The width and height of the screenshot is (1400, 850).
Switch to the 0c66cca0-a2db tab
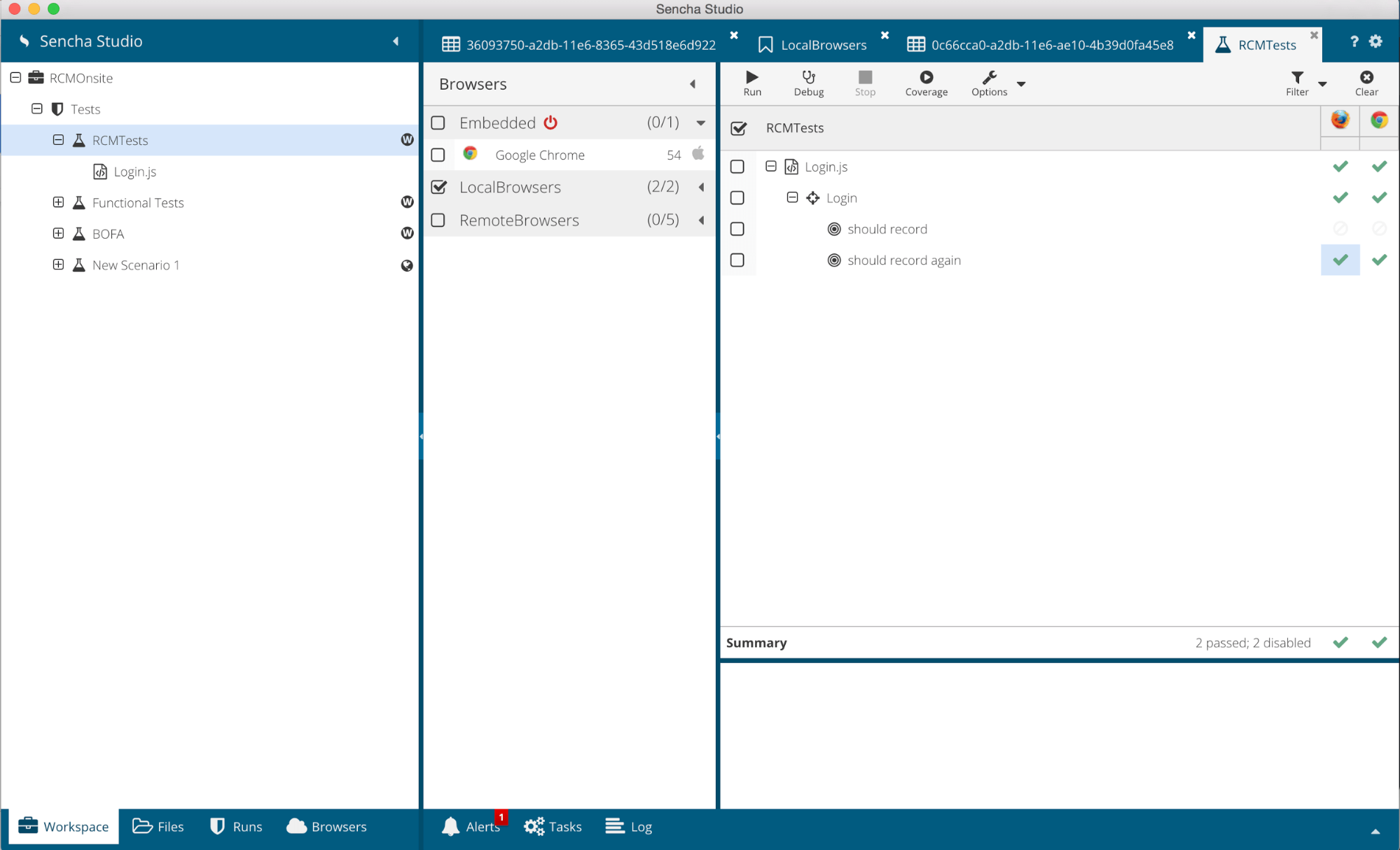coord(1040,45)
